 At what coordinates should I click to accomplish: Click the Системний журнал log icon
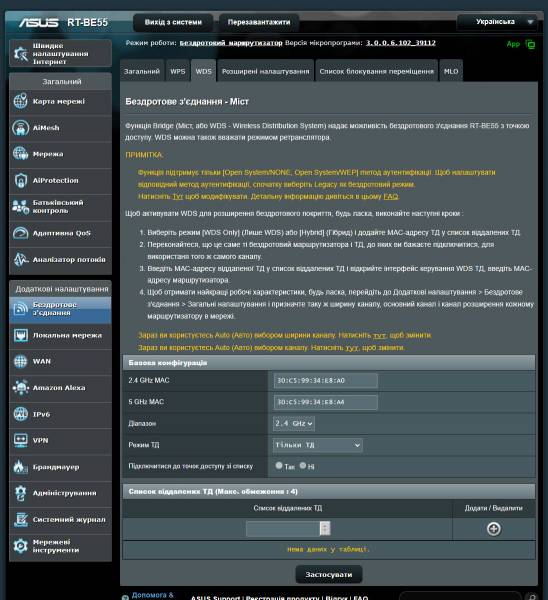[x=20, y=519]
